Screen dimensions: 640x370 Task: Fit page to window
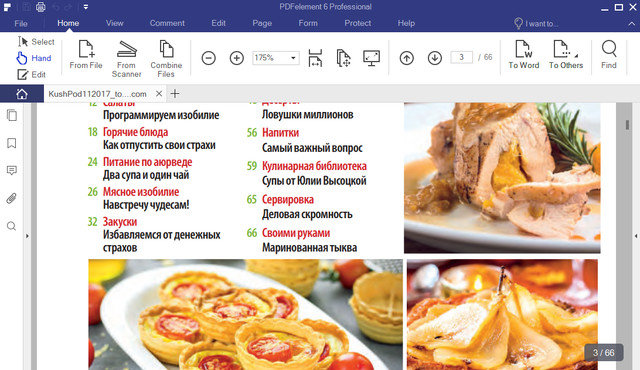(x=343, y=58)
